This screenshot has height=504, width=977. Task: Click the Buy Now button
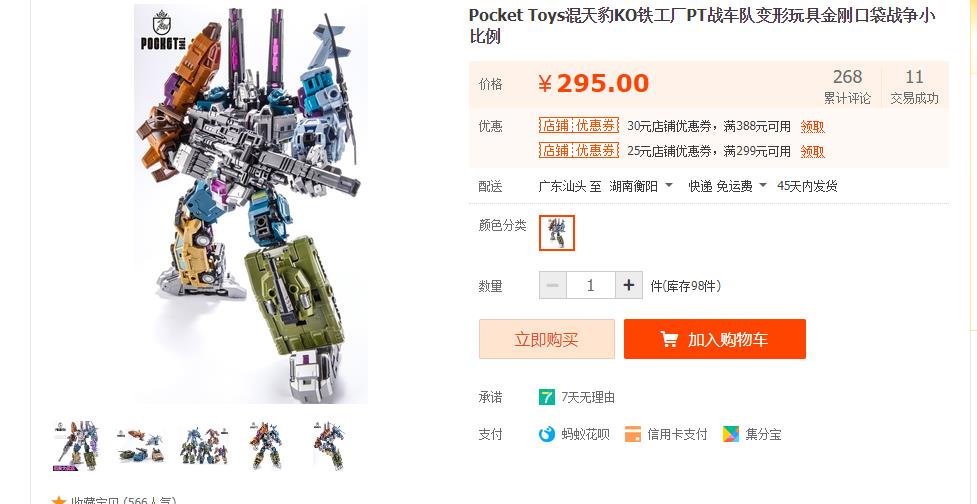pos(546,339)
